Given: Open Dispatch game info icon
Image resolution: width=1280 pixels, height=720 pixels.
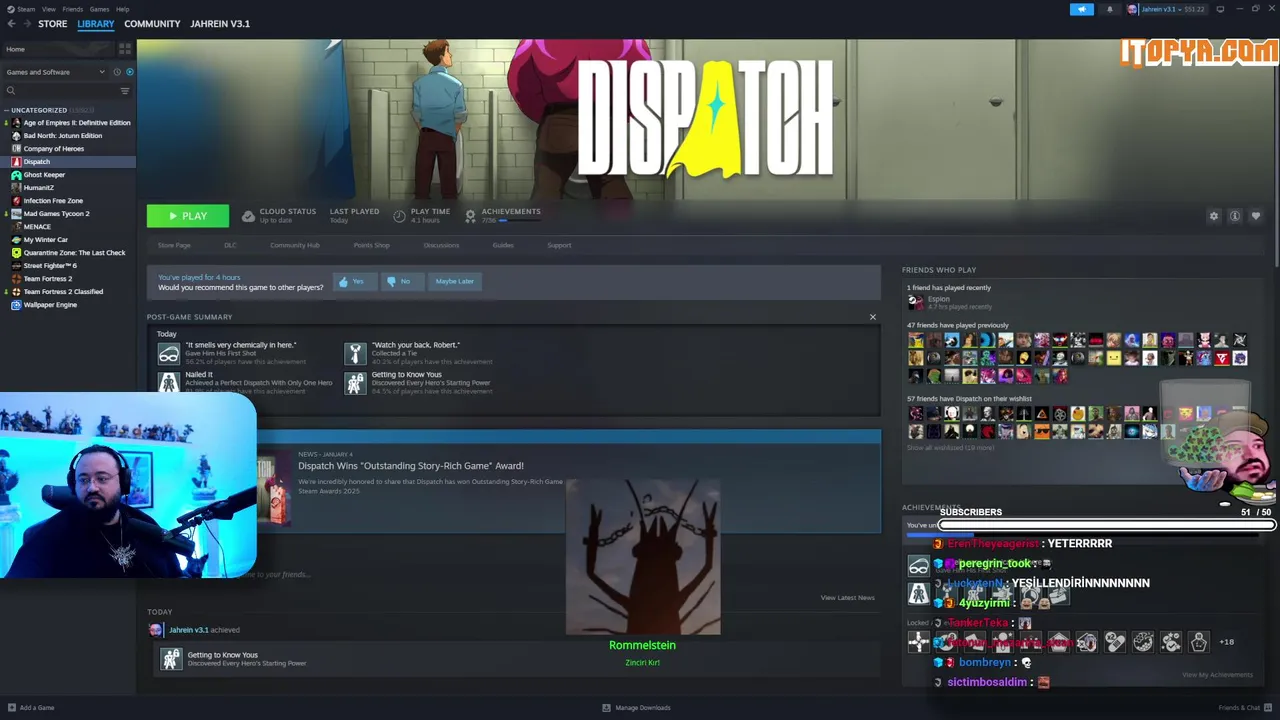Looking at the screenshot, I should click(1235, 216).
